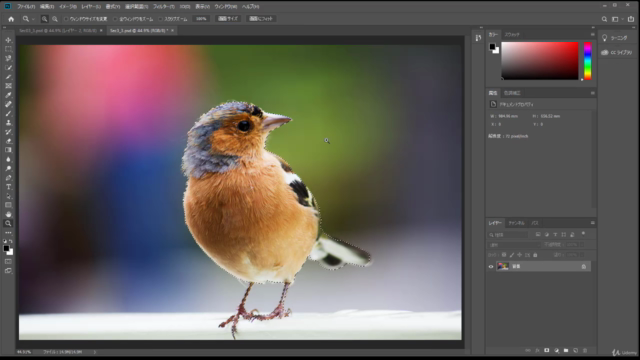The image size is (640, 360).
Task: Hide the 背景 layer with eye icon
Action: [x=491, y=267]
